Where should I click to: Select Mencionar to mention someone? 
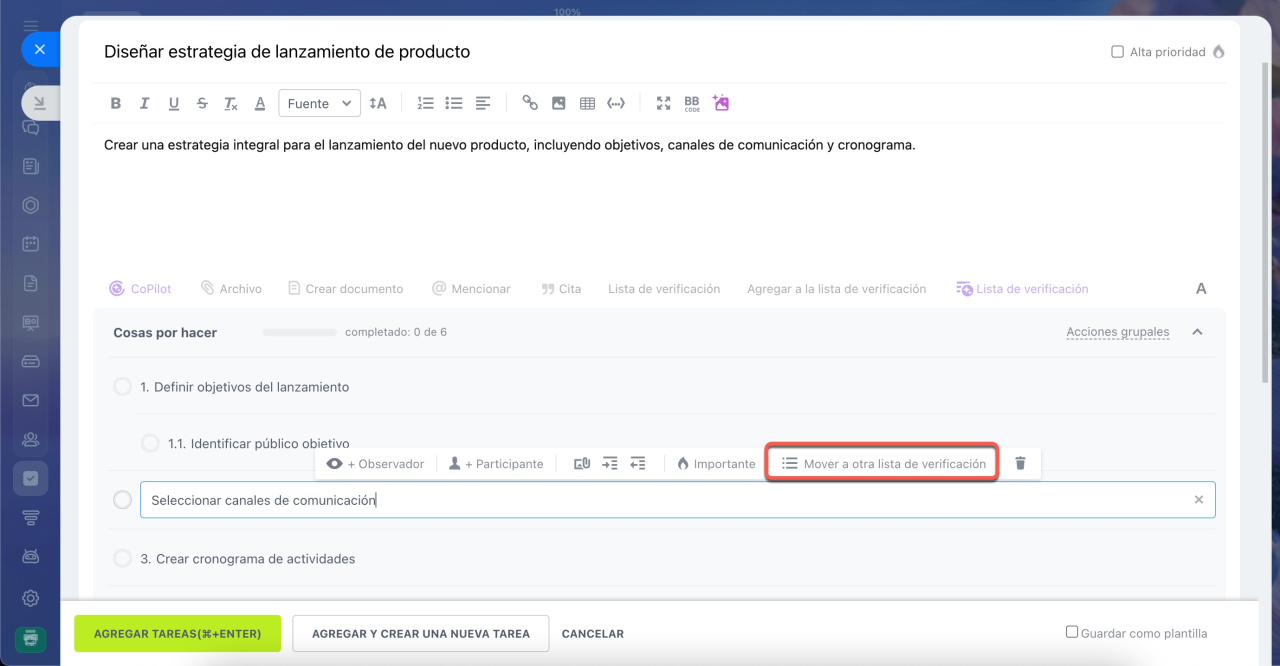[471, 289]
